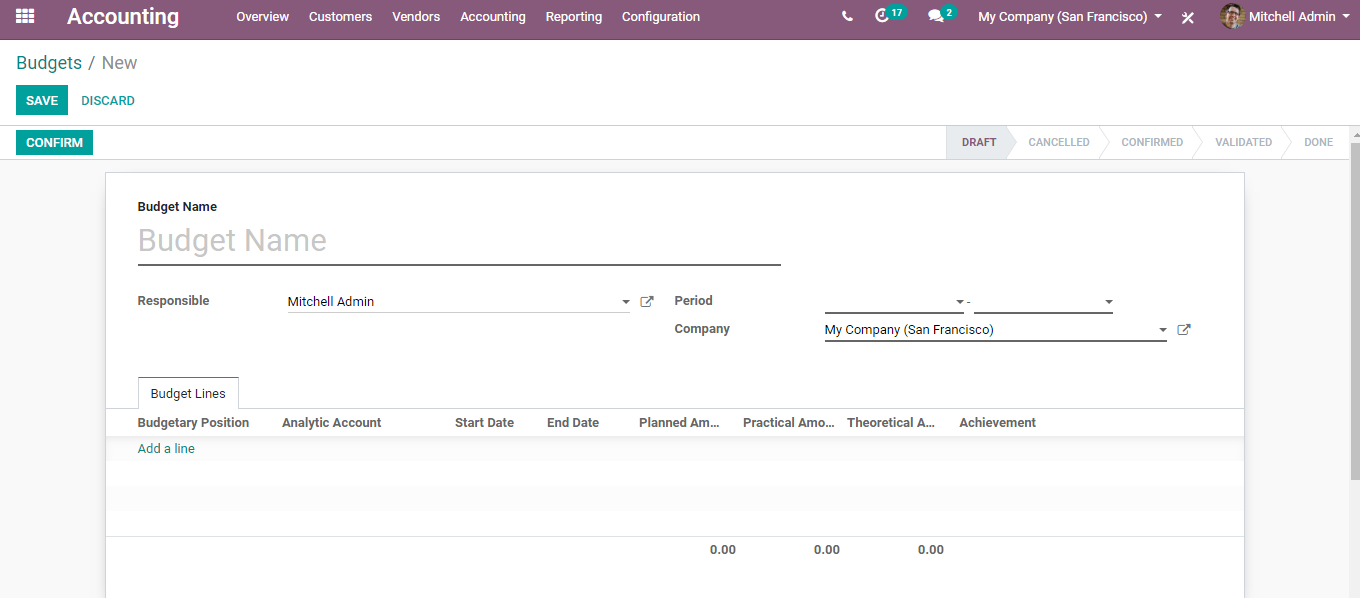
Task: Click the Budget Name input field
Action: (x=459, y=241)
